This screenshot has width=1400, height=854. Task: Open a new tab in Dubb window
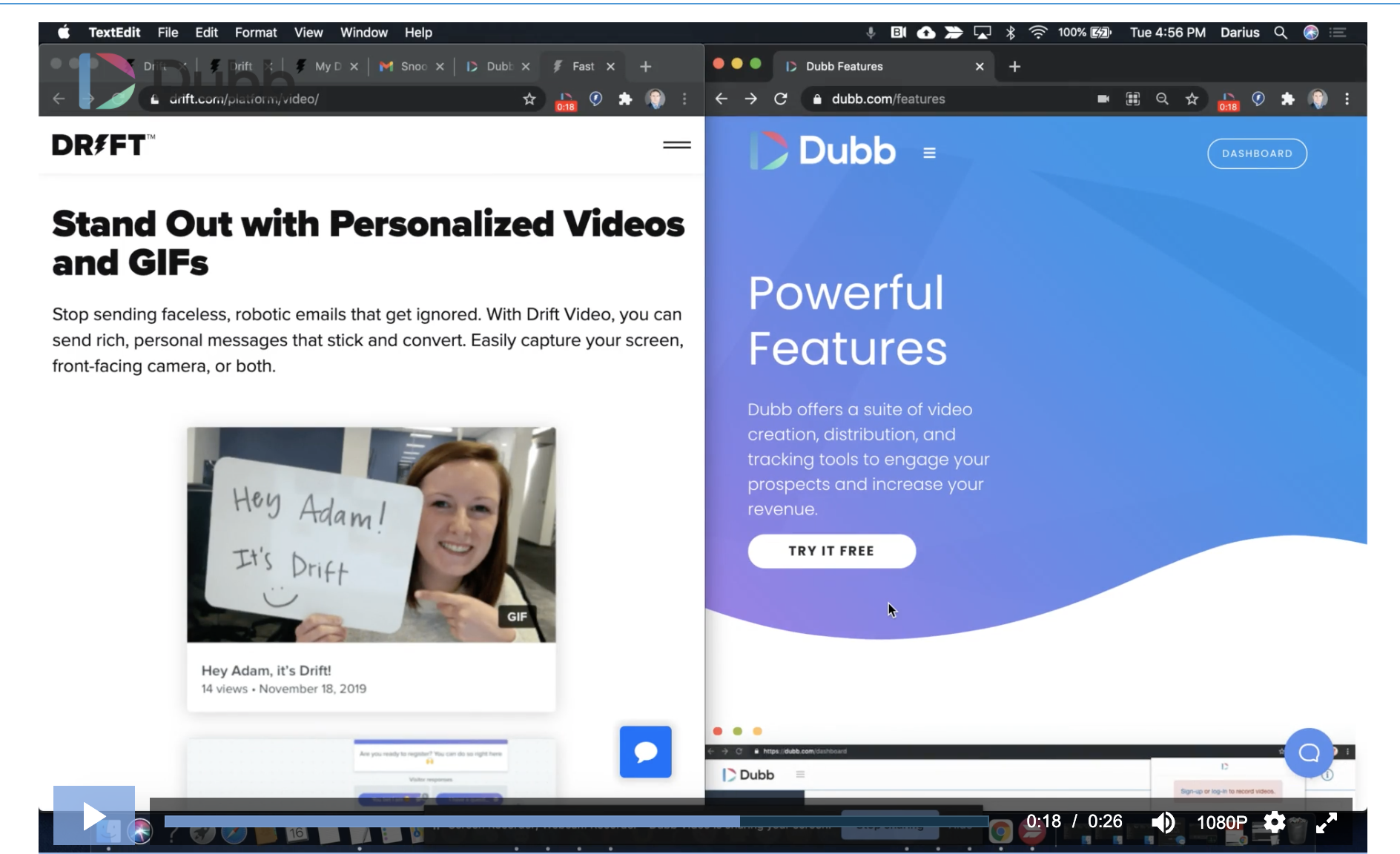tap(1014, 66)
